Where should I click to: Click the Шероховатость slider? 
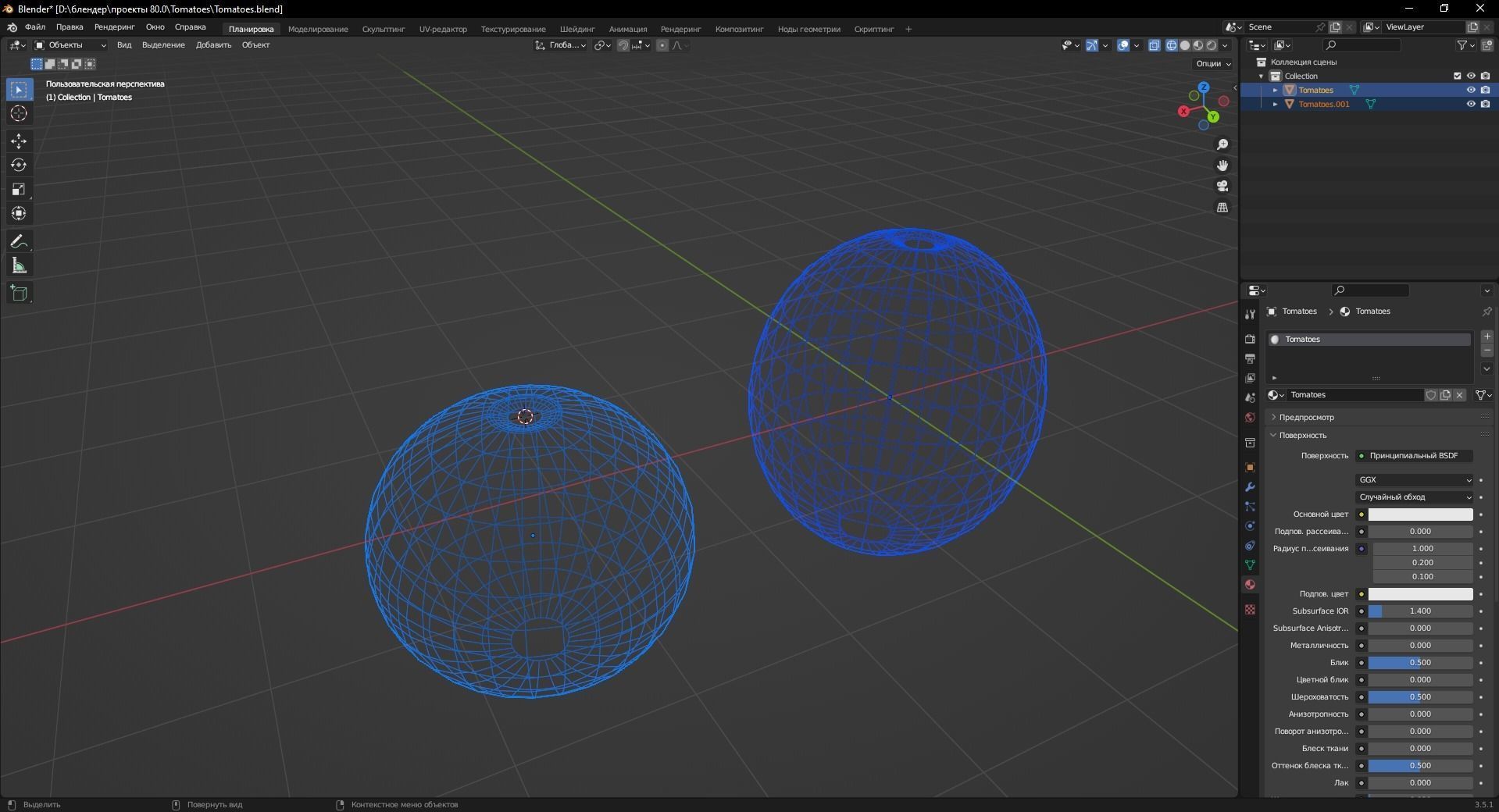click(1420, 697)
